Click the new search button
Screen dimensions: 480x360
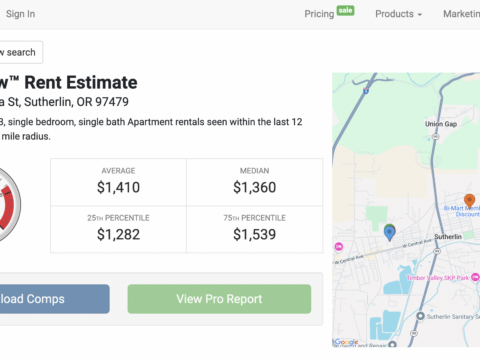click(x=21, y=52)
